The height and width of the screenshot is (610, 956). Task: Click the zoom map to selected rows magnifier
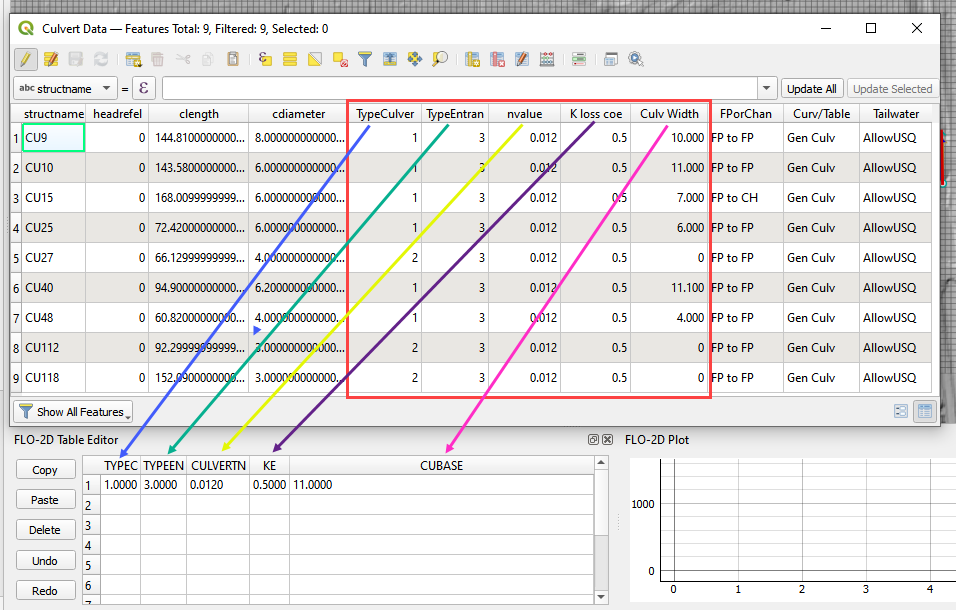point(440,60)
